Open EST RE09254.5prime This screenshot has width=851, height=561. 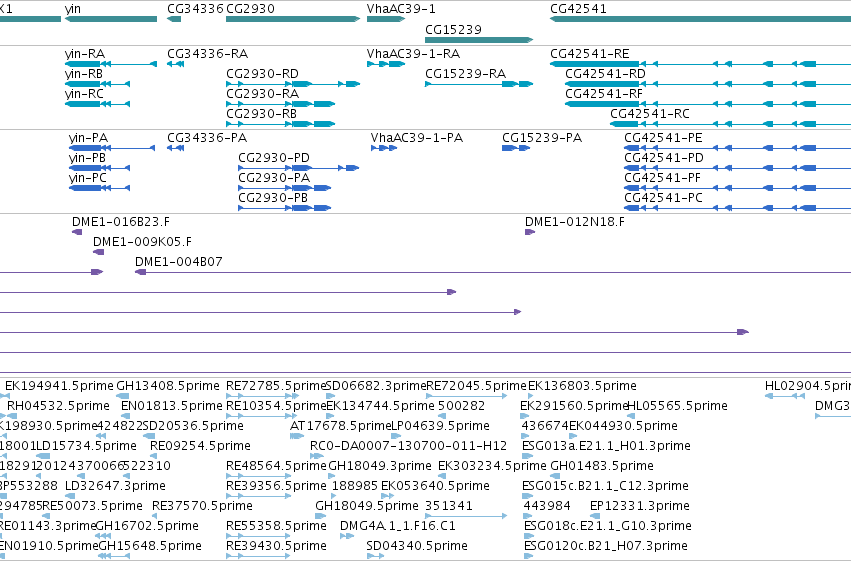click(200, 447)
